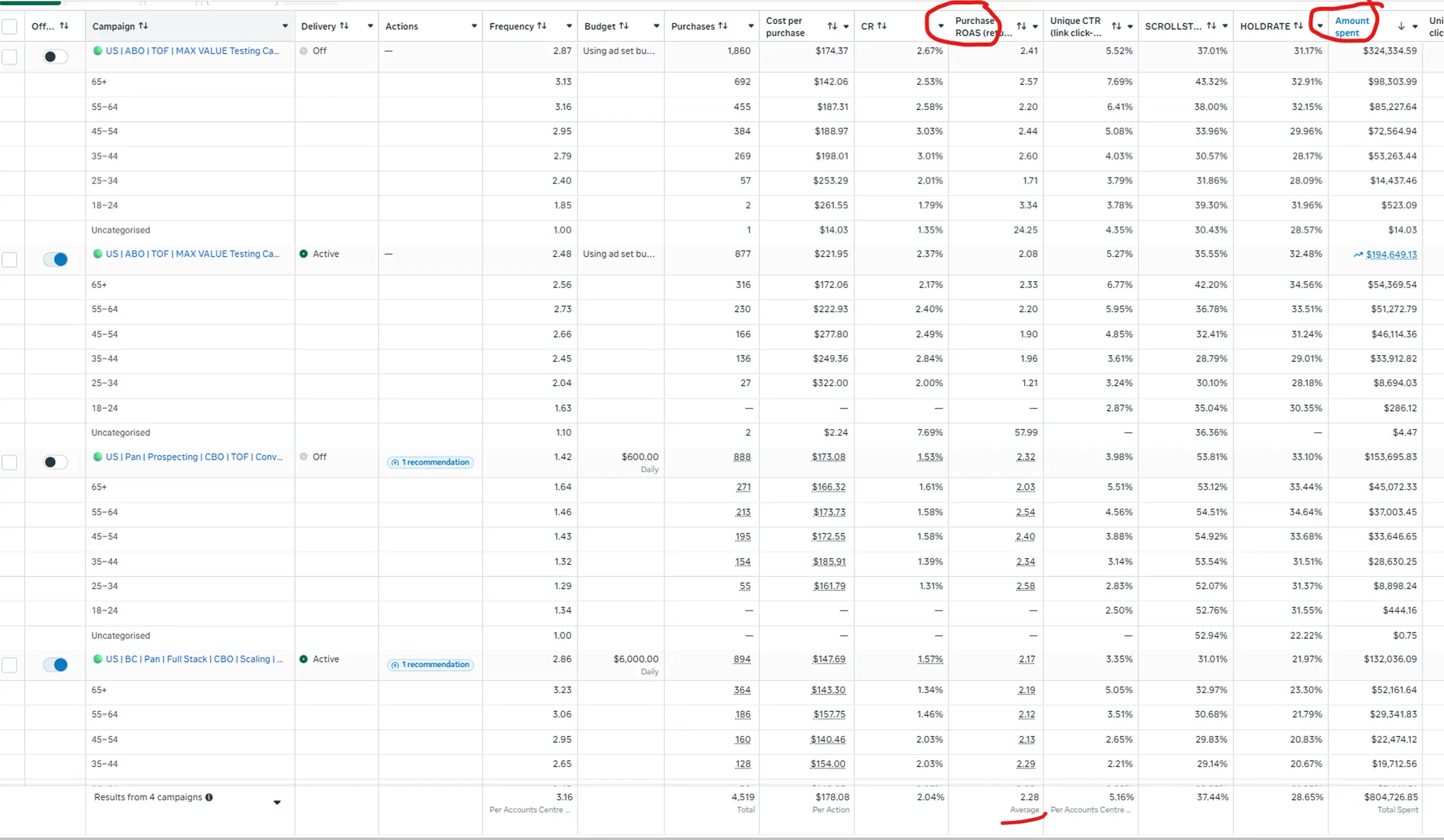The height and width of the screenshot is (840, 1444).
Task: Open the Cost per purchase dropdown menu
Action: coord(846,26)
